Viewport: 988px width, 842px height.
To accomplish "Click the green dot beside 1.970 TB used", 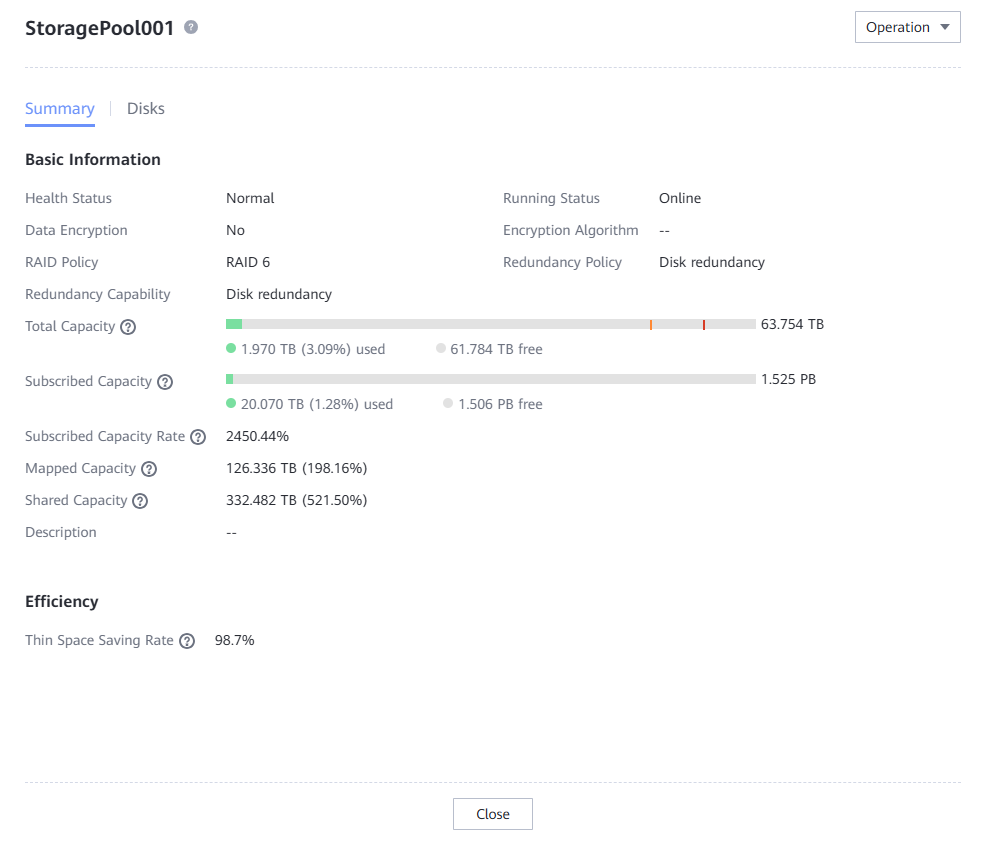I will tap(231, 349).
